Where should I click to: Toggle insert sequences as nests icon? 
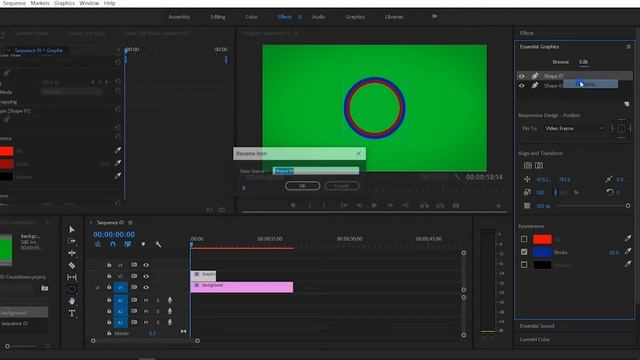pyautogui.click(x=98, y=244)
